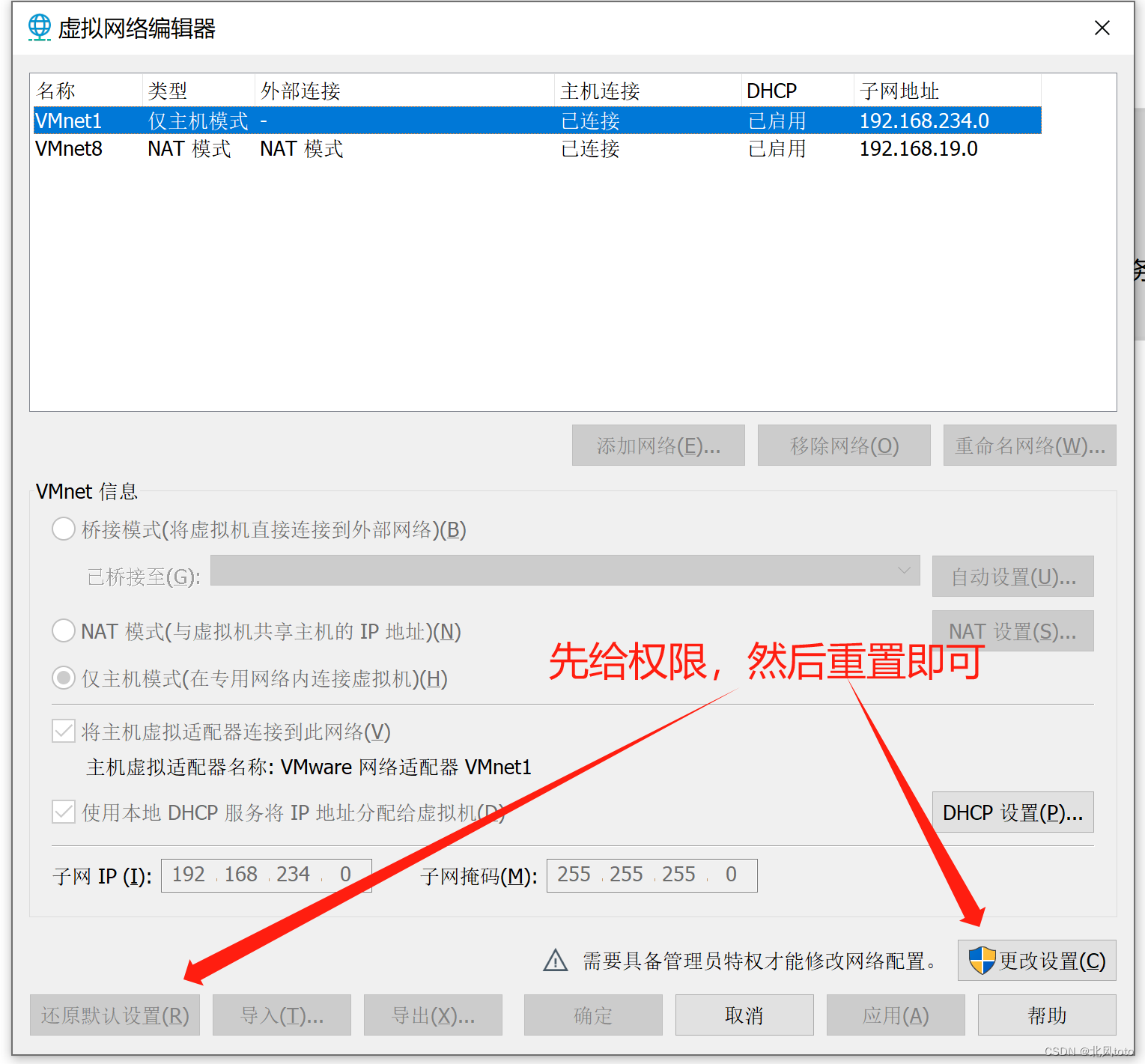1145x1064 pixels.
Task: Click 主机连接 column header
Action: pyautogui.click(x=648, y=91)
